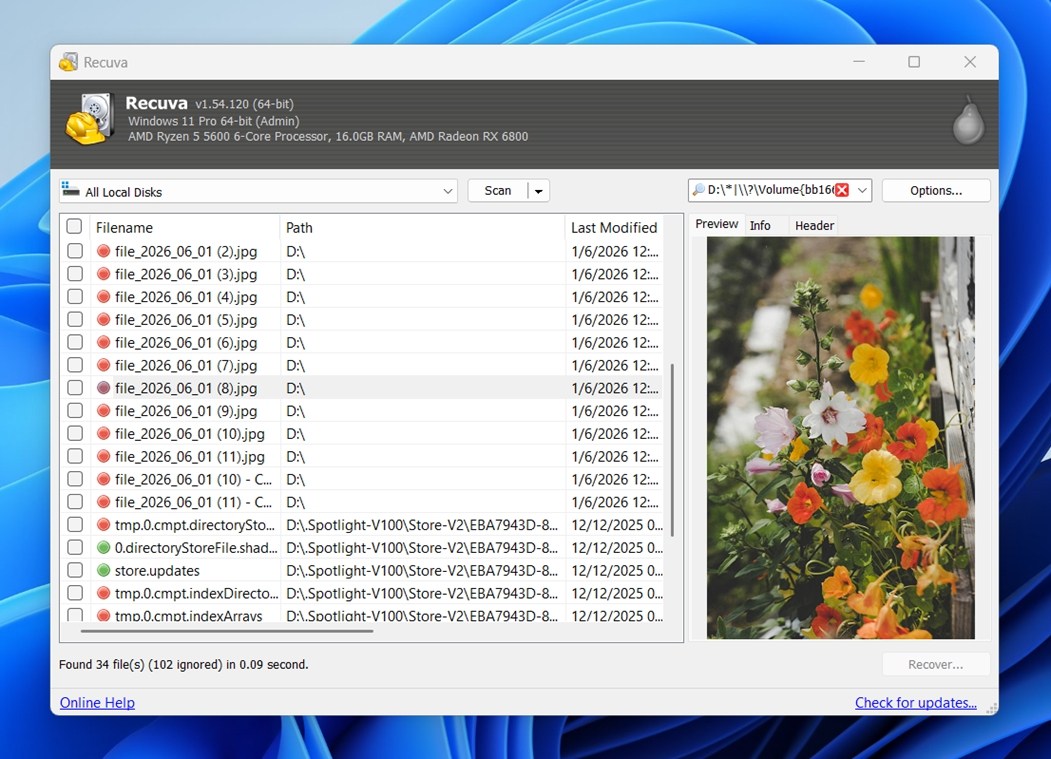
Task: Click the Options... button
Action: tap(936, 190)
